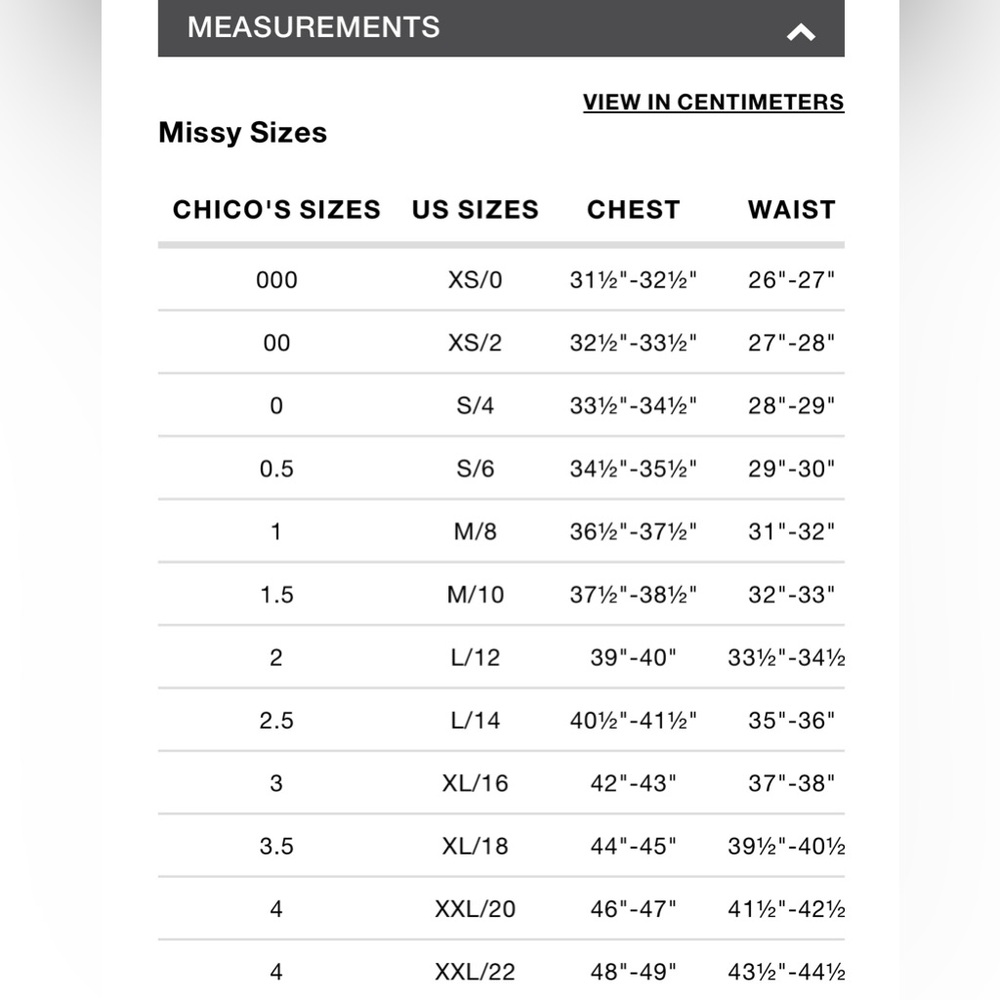The image size is (1000, 1000).
Task: Select the US Sizes column header
Action: pyautogui.click(x=475, y=210)
